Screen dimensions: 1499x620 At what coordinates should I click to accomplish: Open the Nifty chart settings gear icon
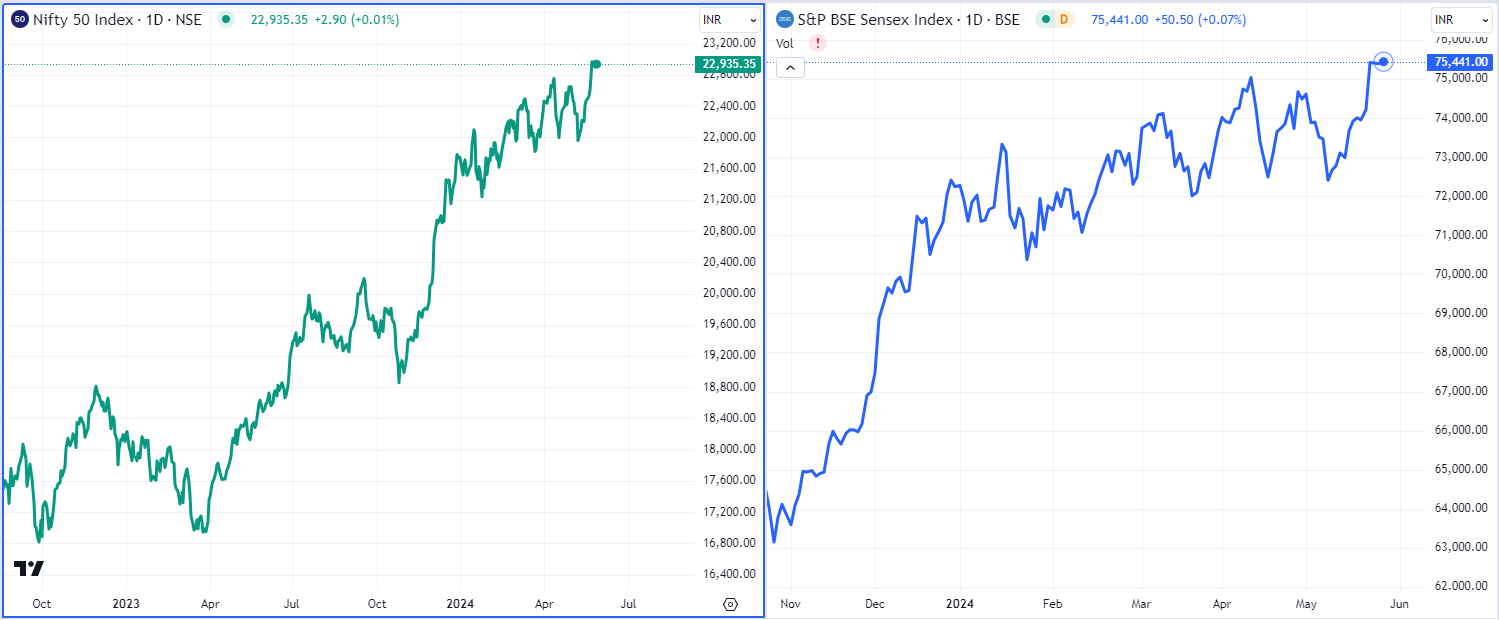pos(729,604)
